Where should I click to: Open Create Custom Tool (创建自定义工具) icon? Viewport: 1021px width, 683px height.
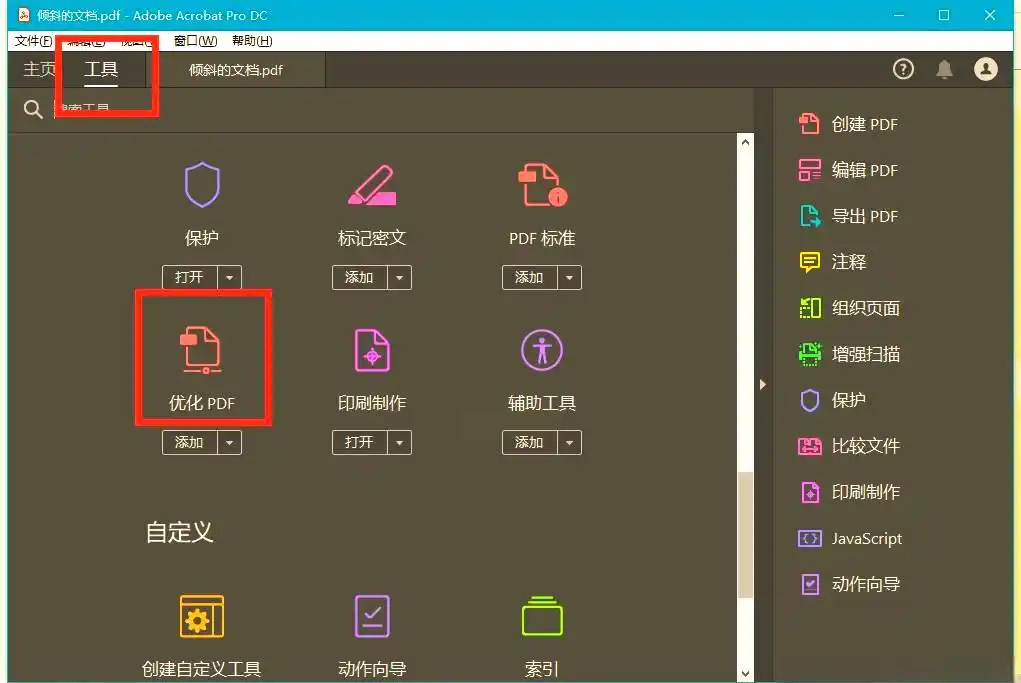[x=202, y=616]
